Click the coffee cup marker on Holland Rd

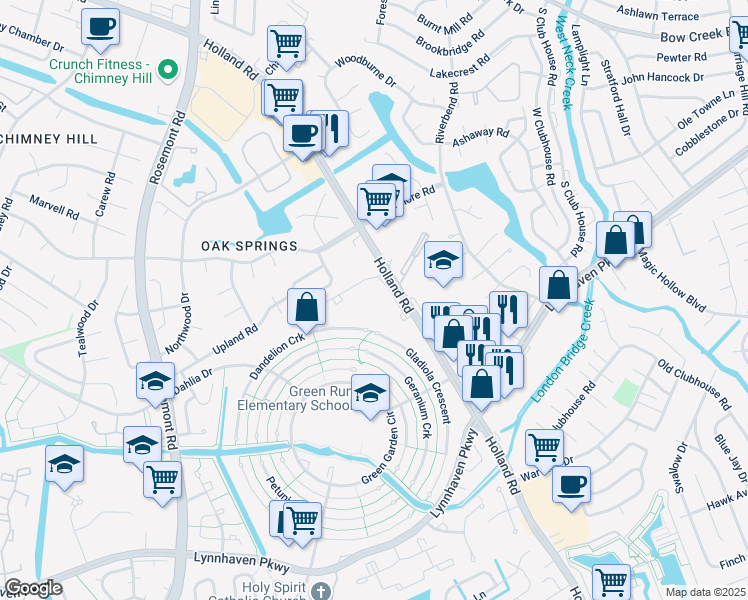pos(302,134)
